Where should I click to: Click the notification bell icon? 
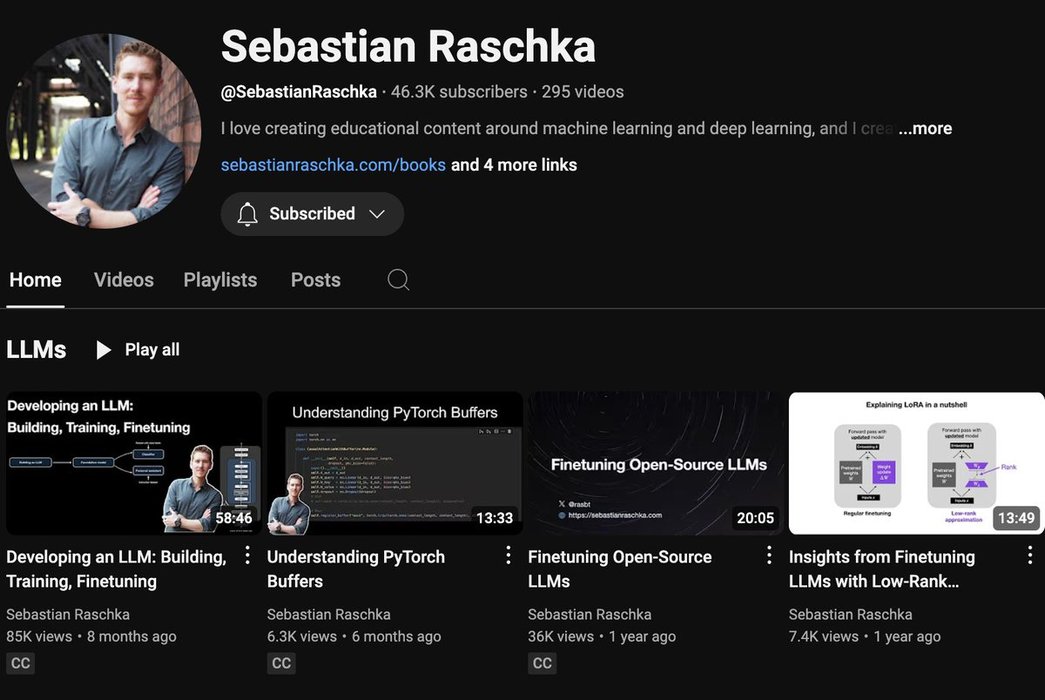tap(247, 214)
